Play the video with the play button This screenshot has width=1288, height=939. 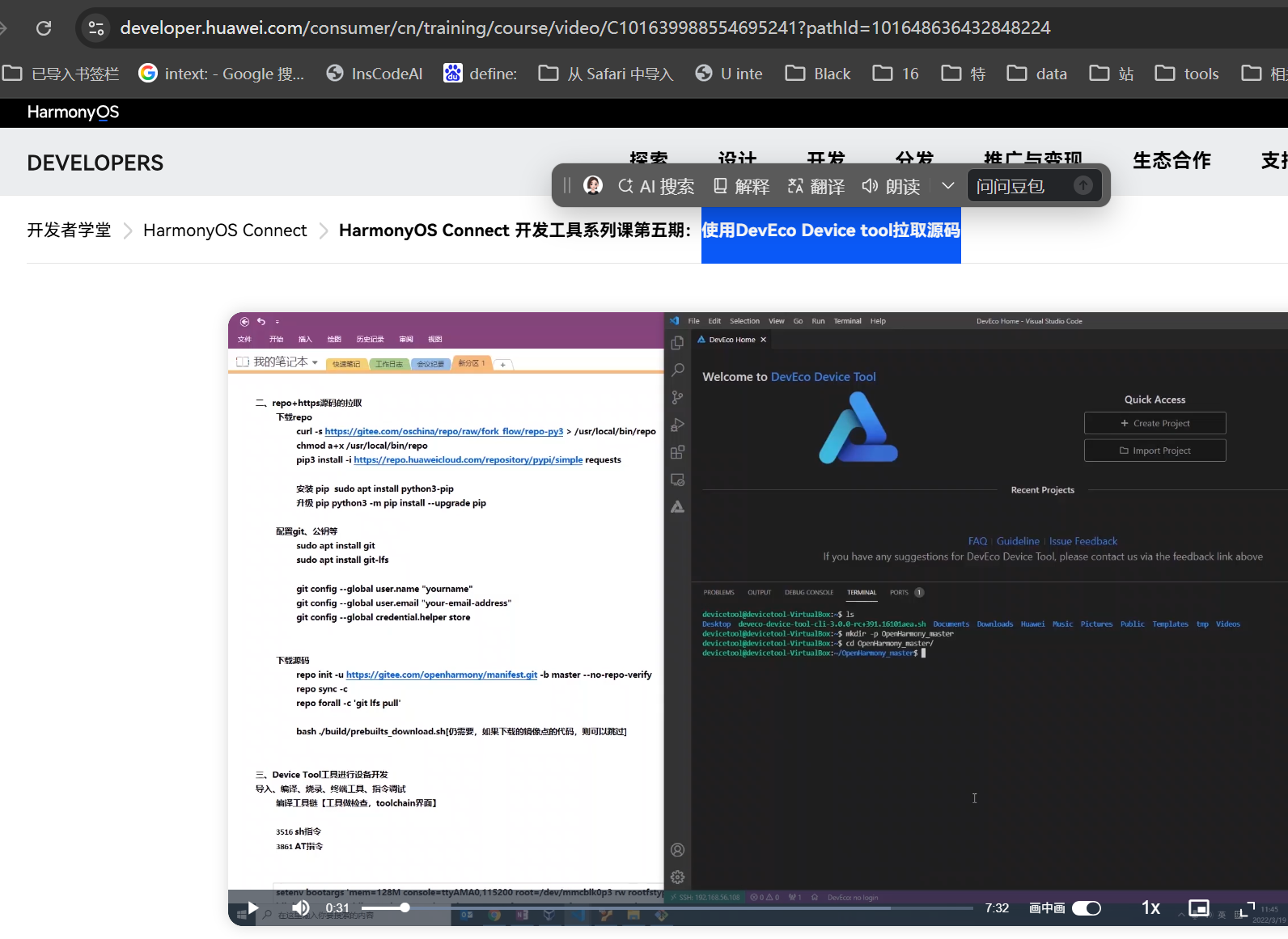252,908
